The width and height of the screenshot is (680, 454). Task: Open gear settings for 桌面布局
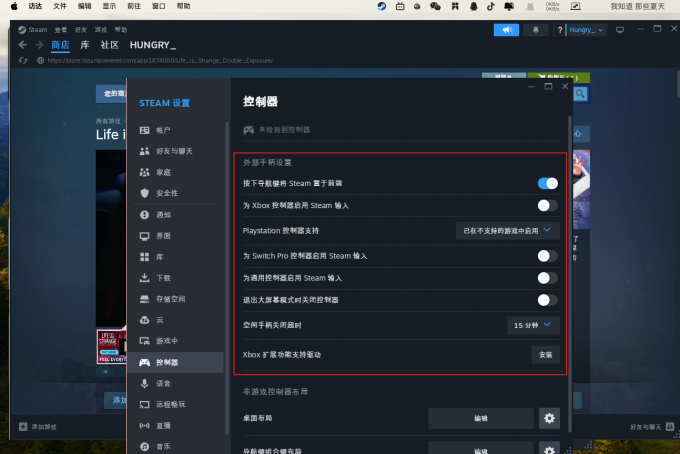coord(549,418)
